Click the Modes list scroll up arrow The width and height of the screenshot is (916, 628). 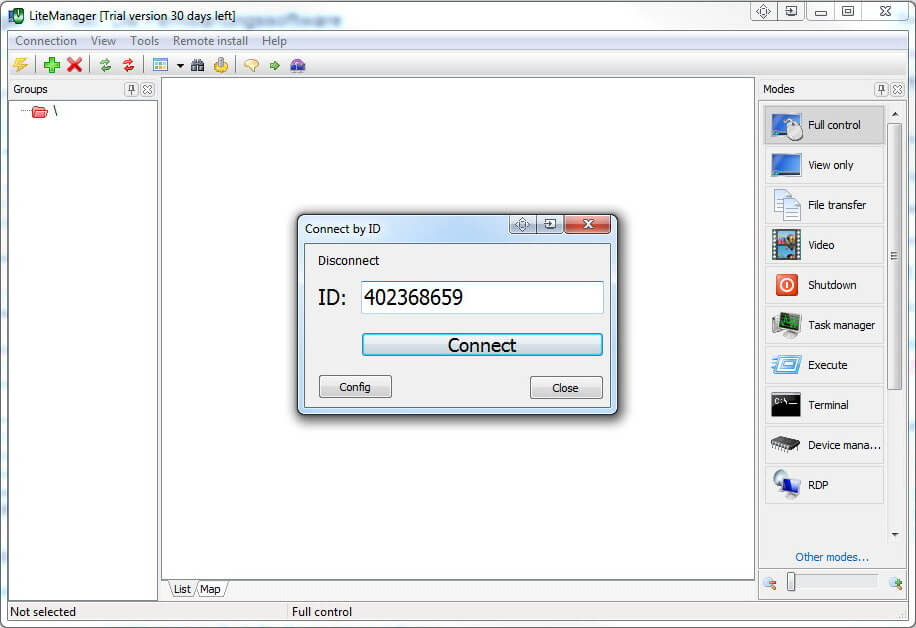coord(895,114)
